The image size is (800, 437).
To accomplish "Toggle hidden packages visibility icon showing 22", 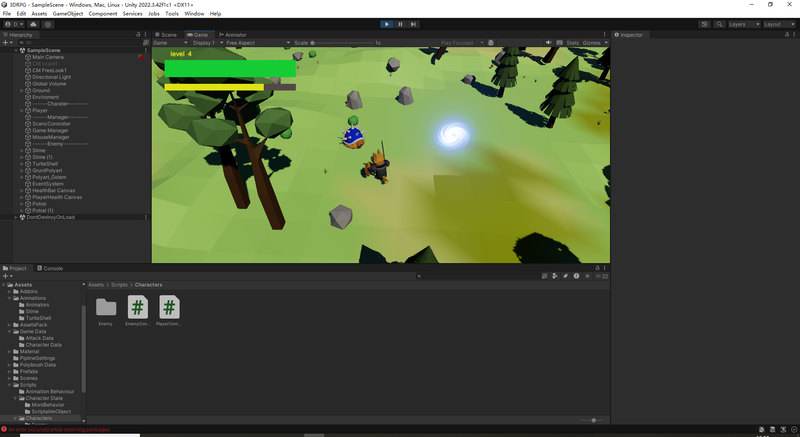I will click(x=601, y=276).
